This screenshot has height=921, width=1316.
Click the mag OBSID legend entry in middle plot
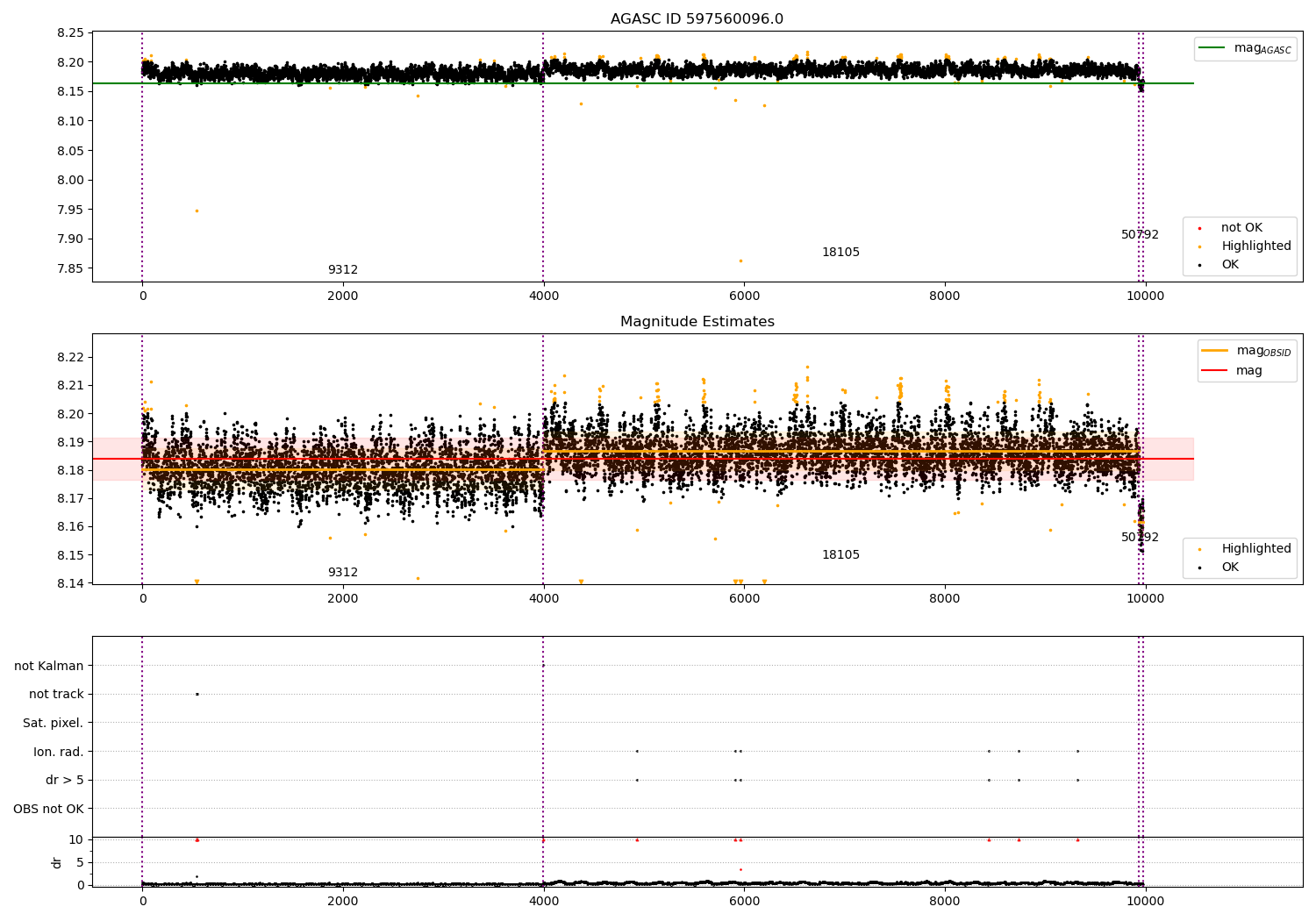[x=1246, y=351]
